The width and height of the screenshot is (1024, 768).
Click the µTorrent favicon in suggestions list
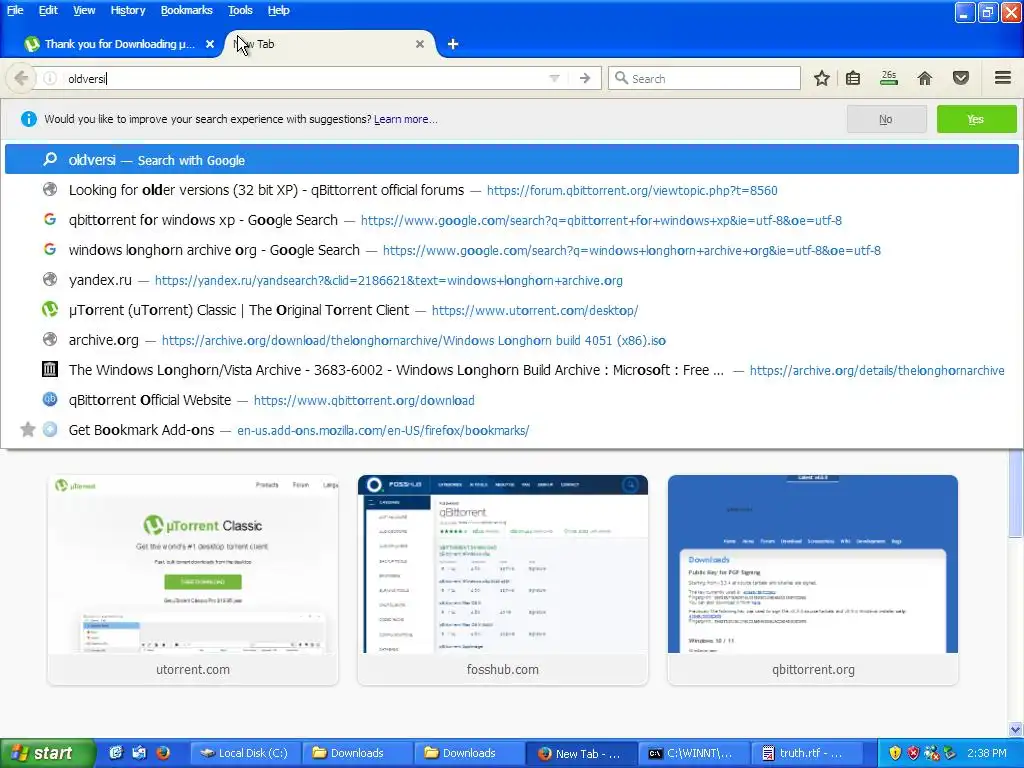(x=50, y=310)
